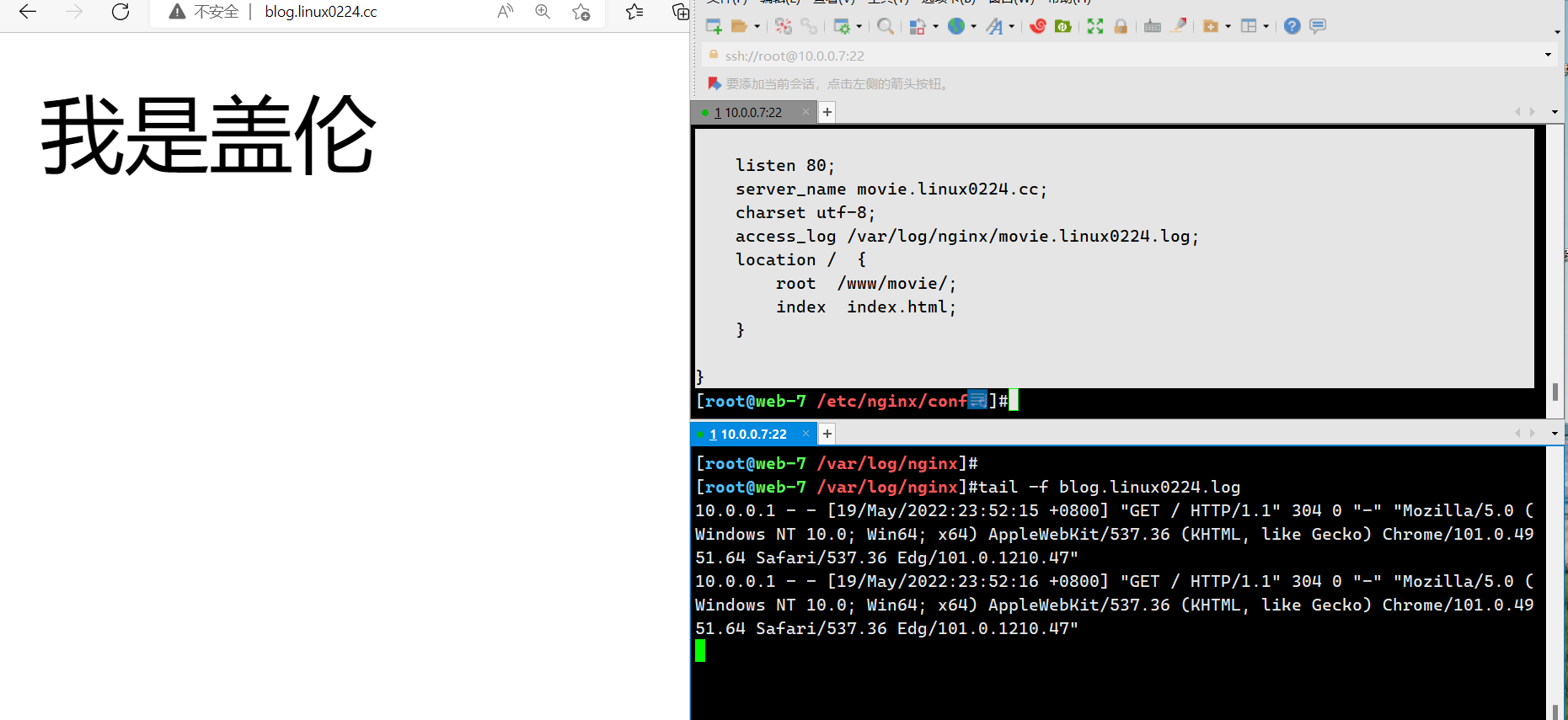Viewport: 1568px width, 720px height.
Task: Click the "index index.html;" line
Action: 866,307
